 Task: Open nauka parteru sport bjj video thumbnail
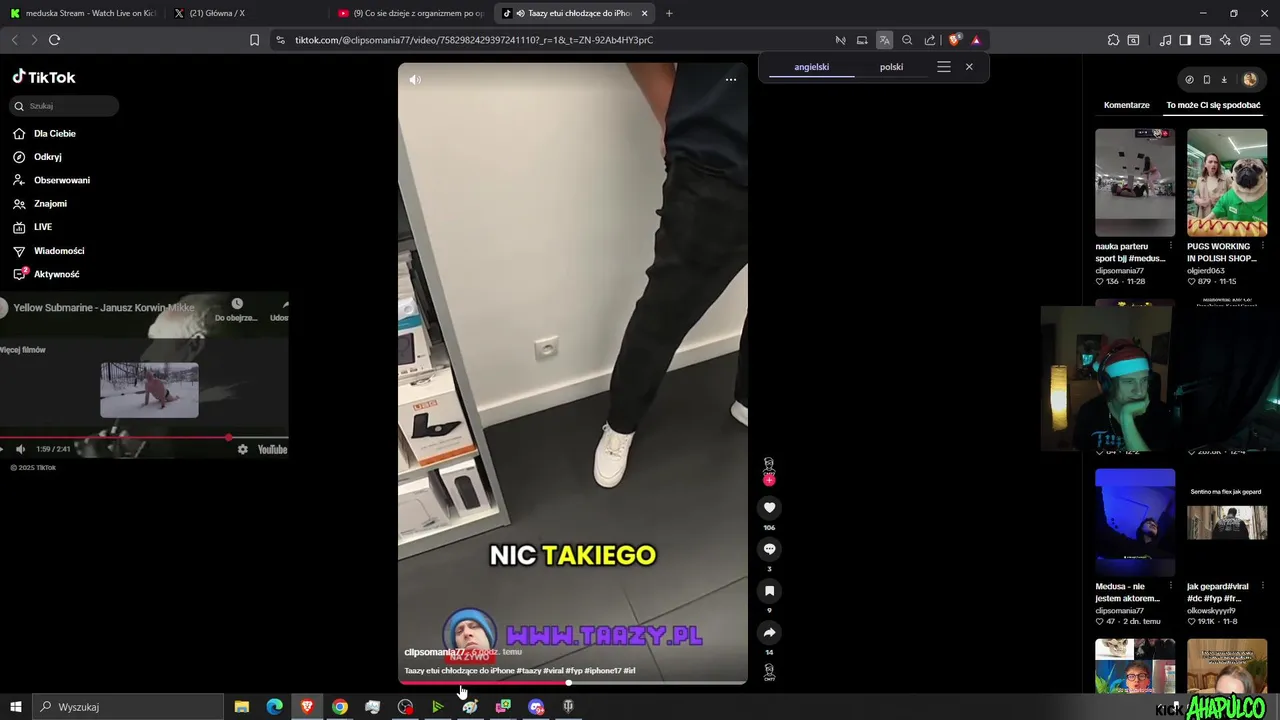tap(1135, 182)
